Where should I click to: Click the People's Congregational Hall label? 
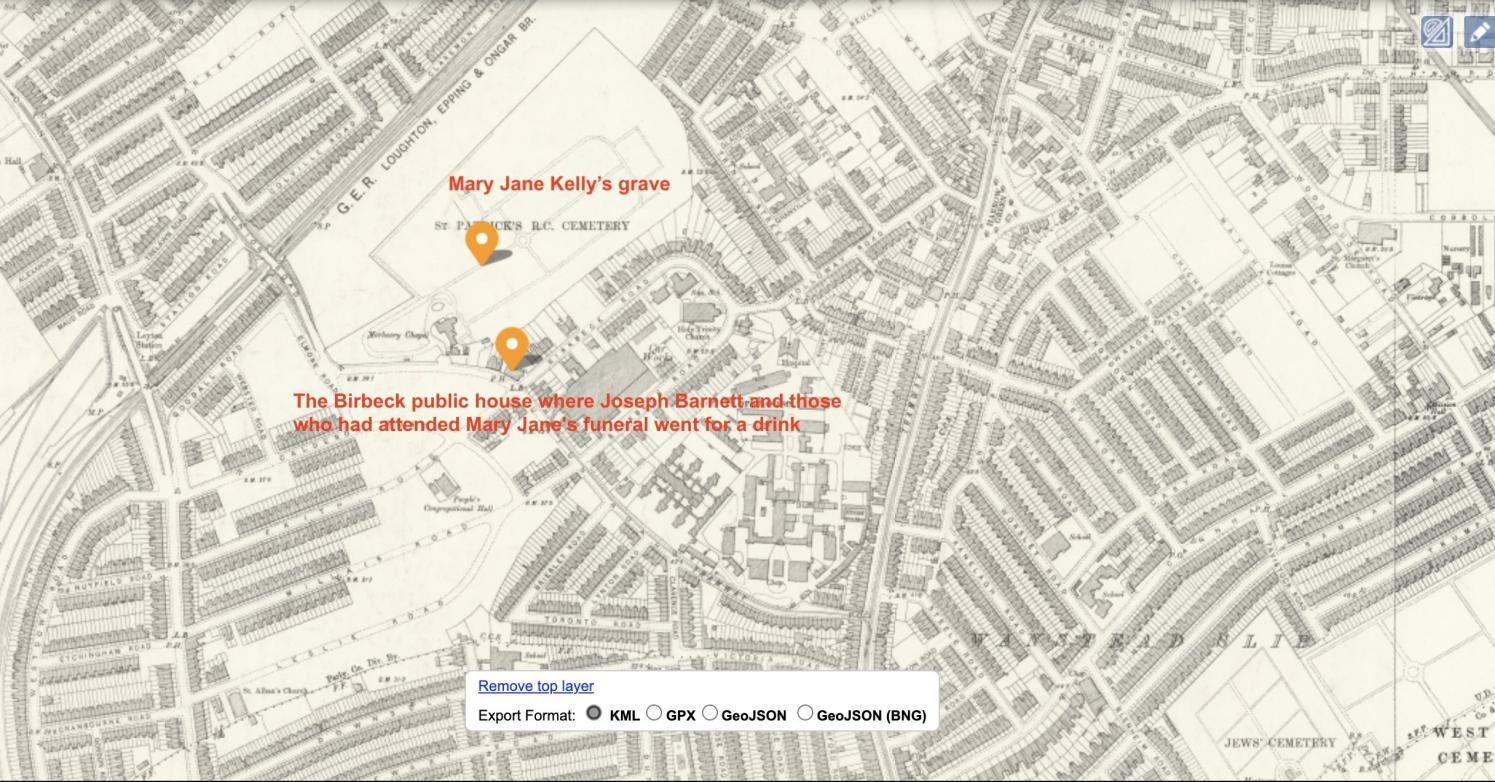tap(459, 503)
